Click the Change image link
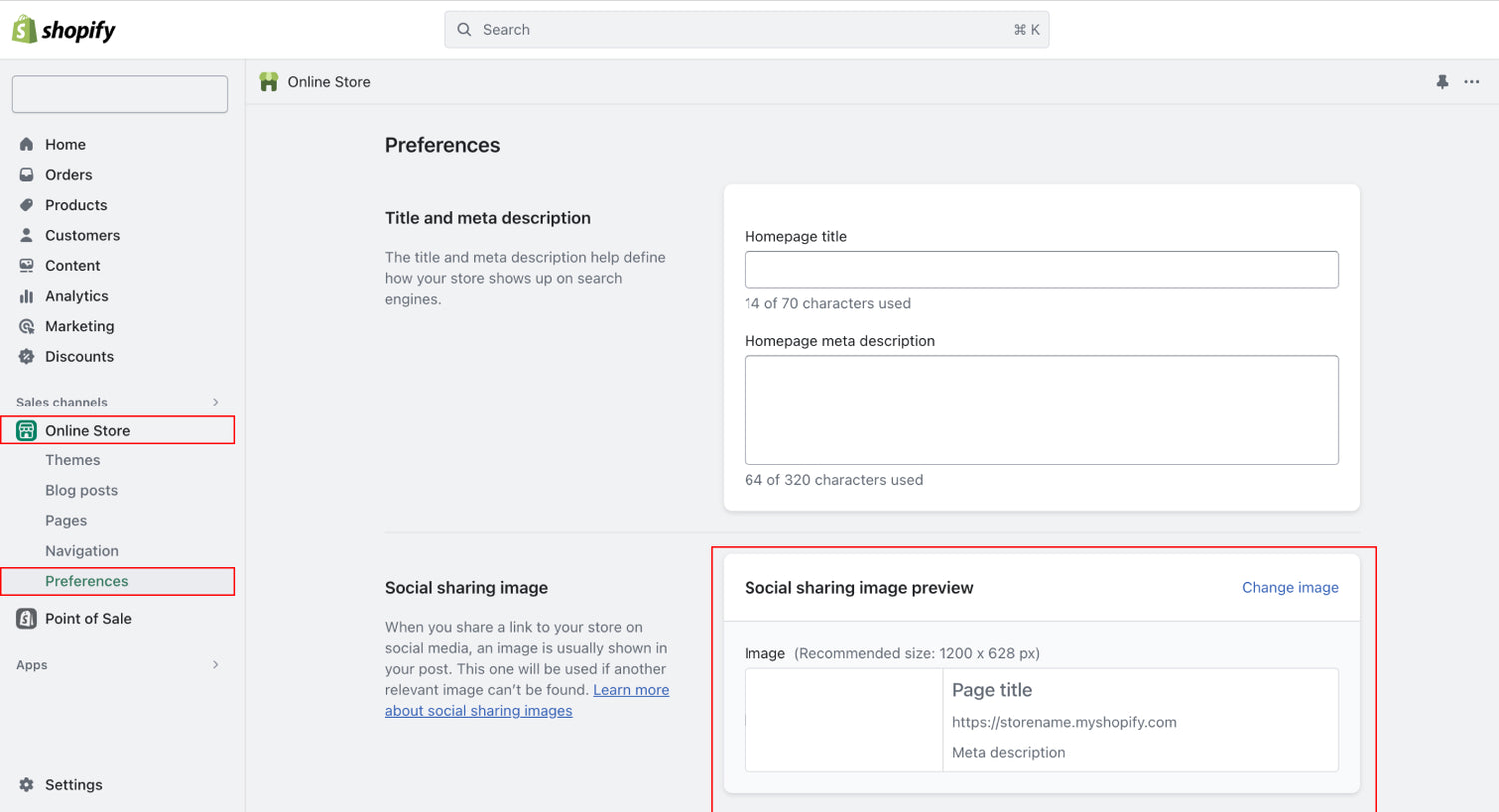The height and width of the screenshot is (812, 1499). (x=1290, y=588)
